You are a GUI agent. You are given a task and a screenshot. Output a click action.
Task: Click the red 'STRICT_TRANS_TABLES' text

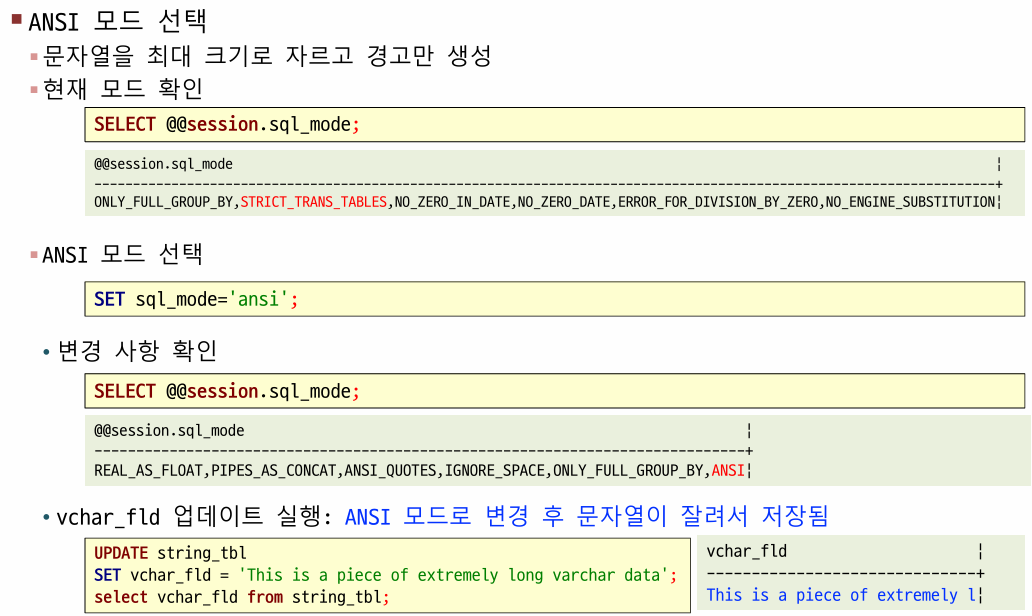click(x=313, y=202)
